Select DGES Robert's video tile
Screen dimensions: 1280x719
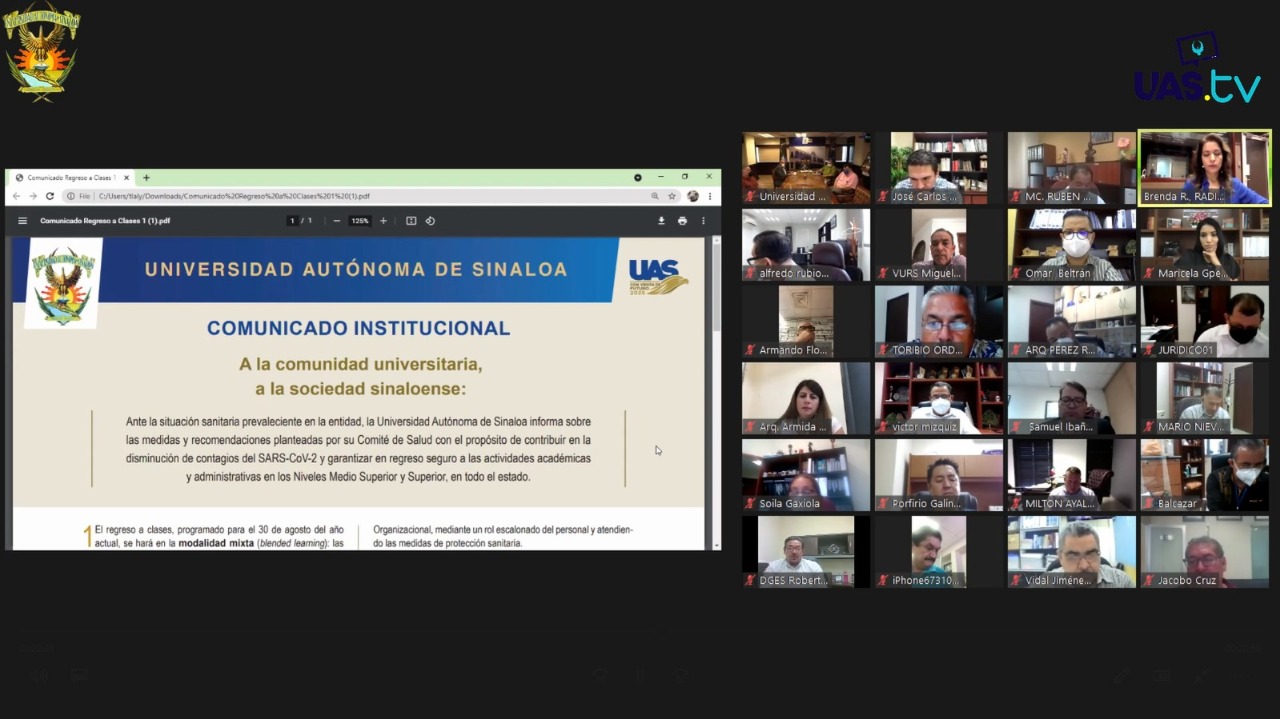(806, 552)
